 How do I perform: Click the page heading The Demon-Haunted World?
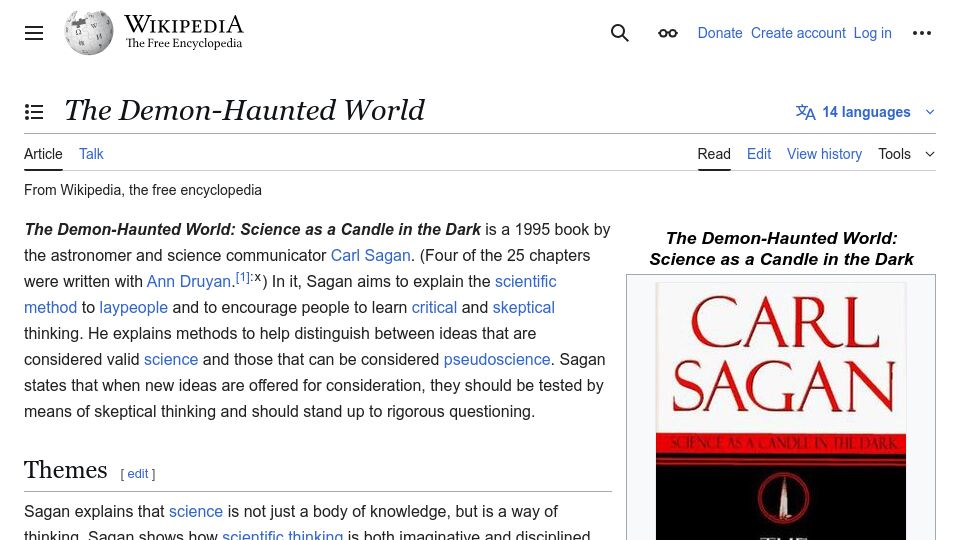pos(244,111)
